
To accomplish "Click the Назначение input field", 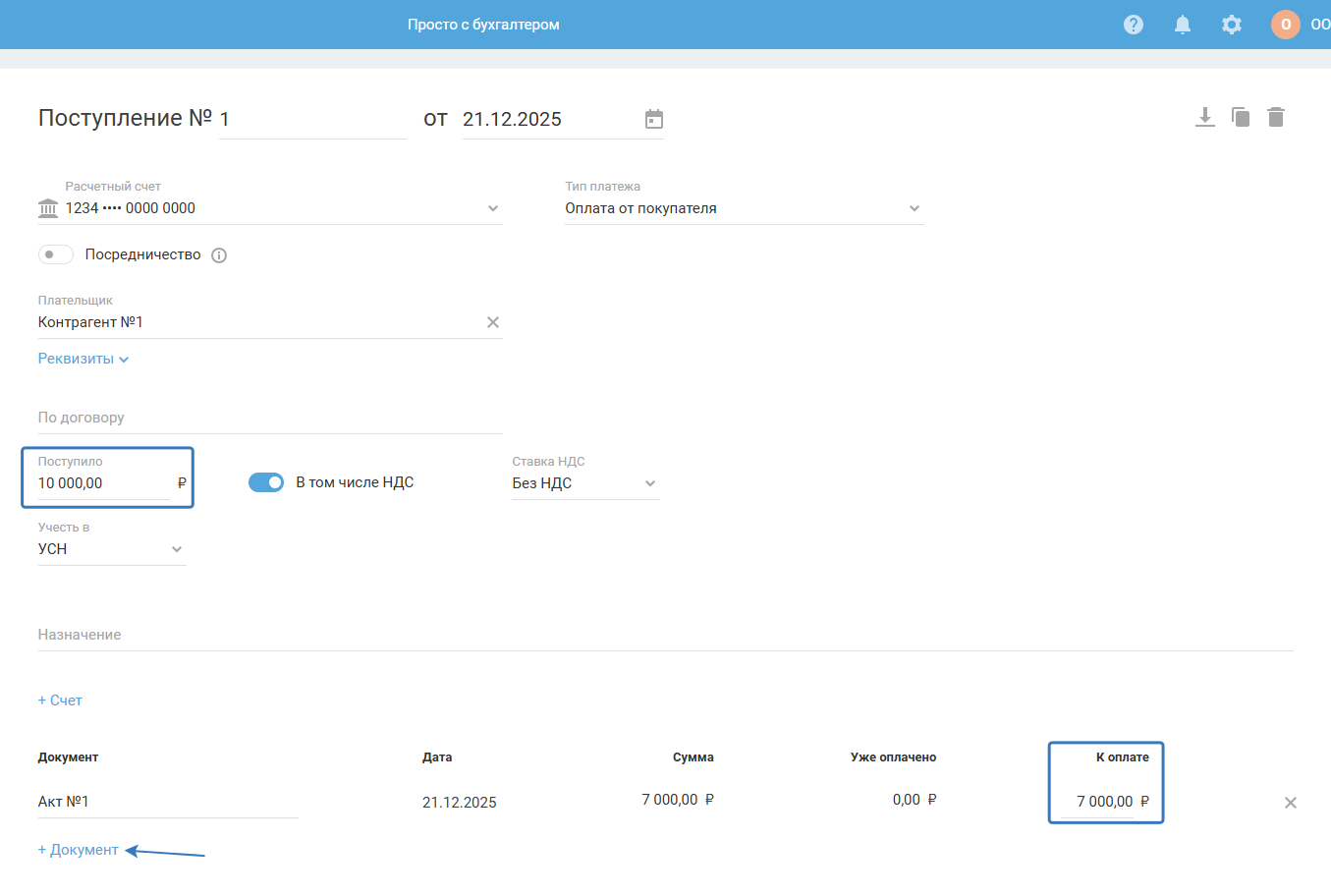I will tap(664, 635).
